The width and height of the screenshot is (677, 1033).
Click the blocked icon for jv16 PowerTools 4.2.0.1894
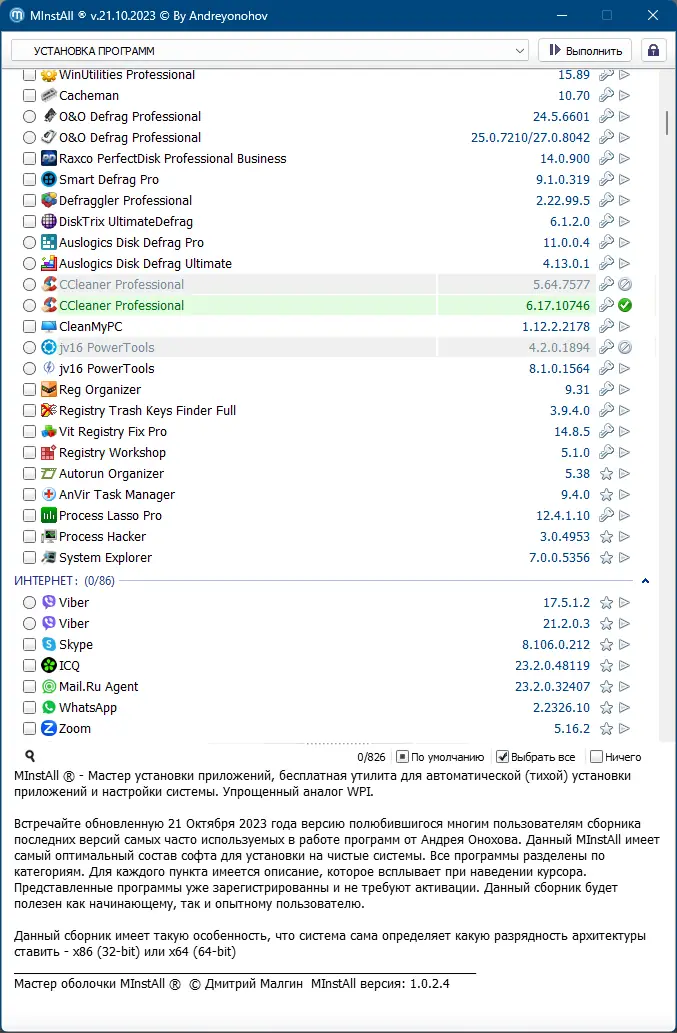coord(625,347)
